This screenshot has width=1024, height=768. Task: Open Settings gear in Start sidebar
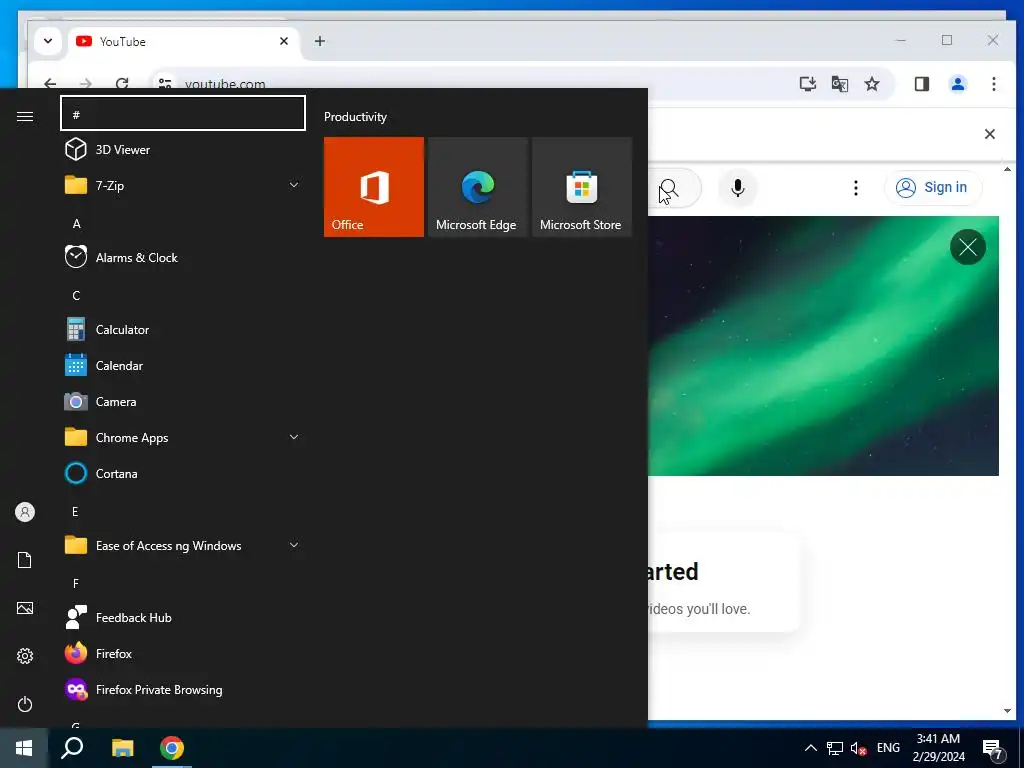pos(25,656)
